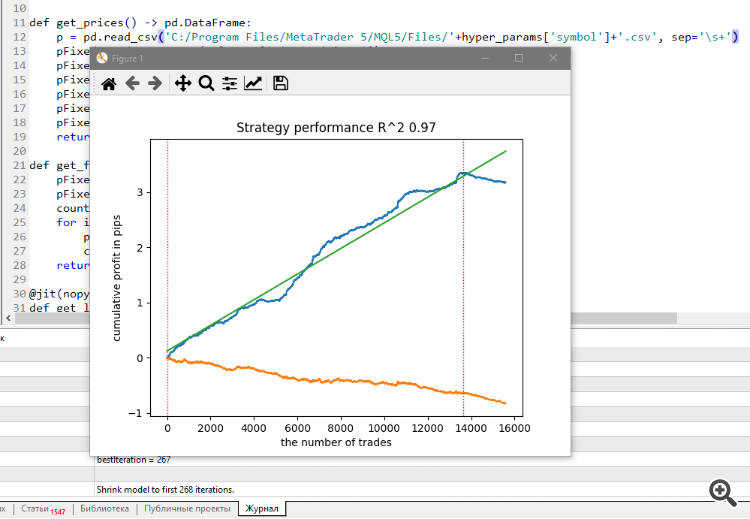
Task: Click the left scroll arrow of editor
Action: (x=8, y=318)
